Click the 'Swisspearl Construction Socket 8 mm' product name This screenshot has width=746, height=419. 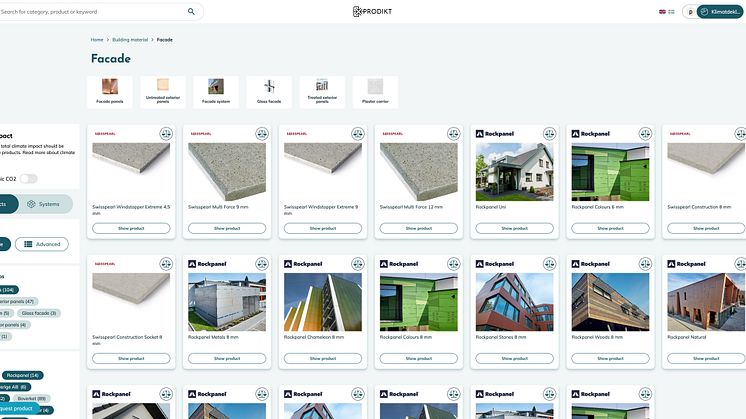pyautogui.click(x=128, y=340)
